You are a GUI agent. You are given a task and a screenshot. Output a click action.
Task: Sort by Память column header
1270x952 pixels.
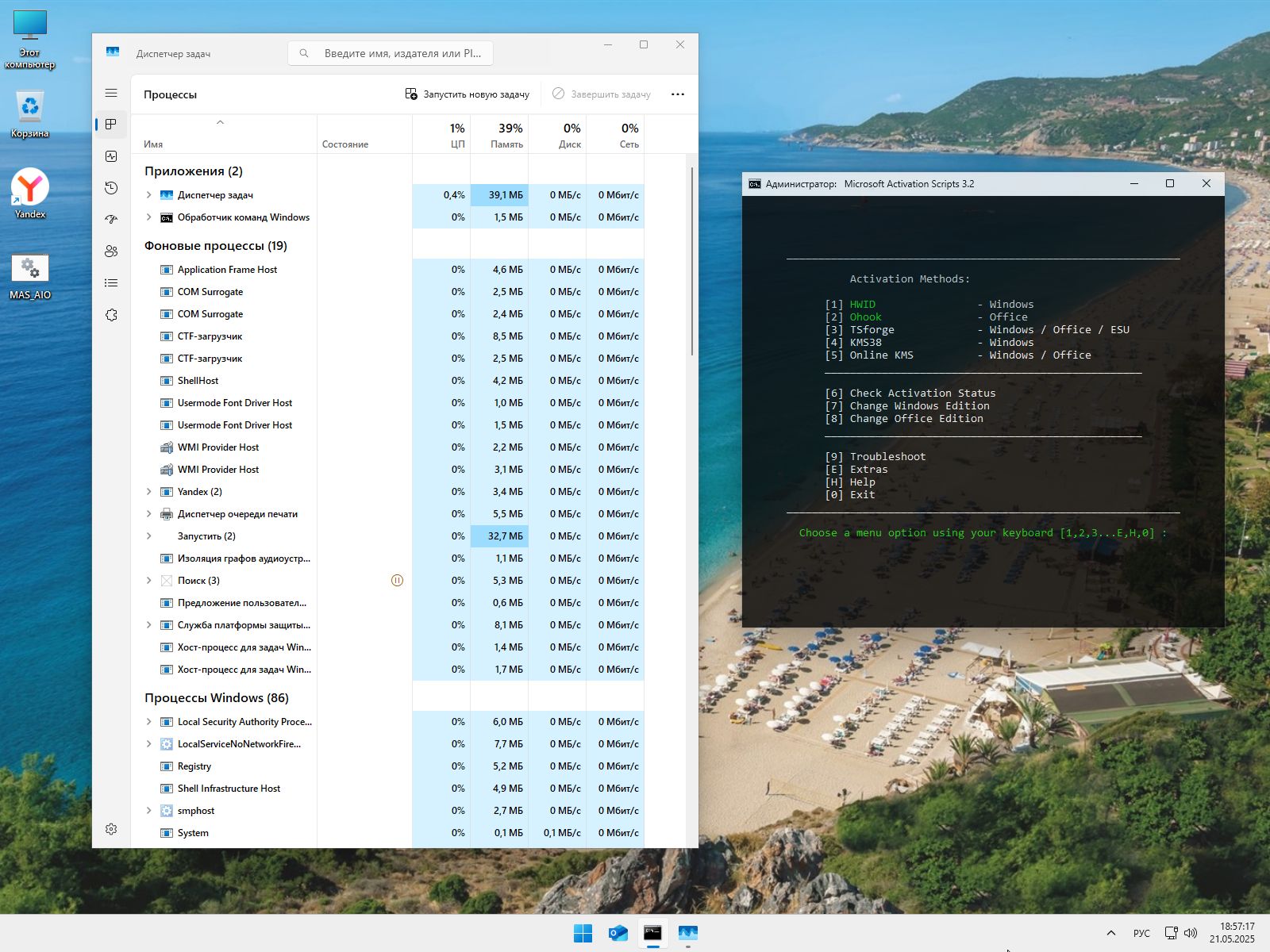coord(499,134)
